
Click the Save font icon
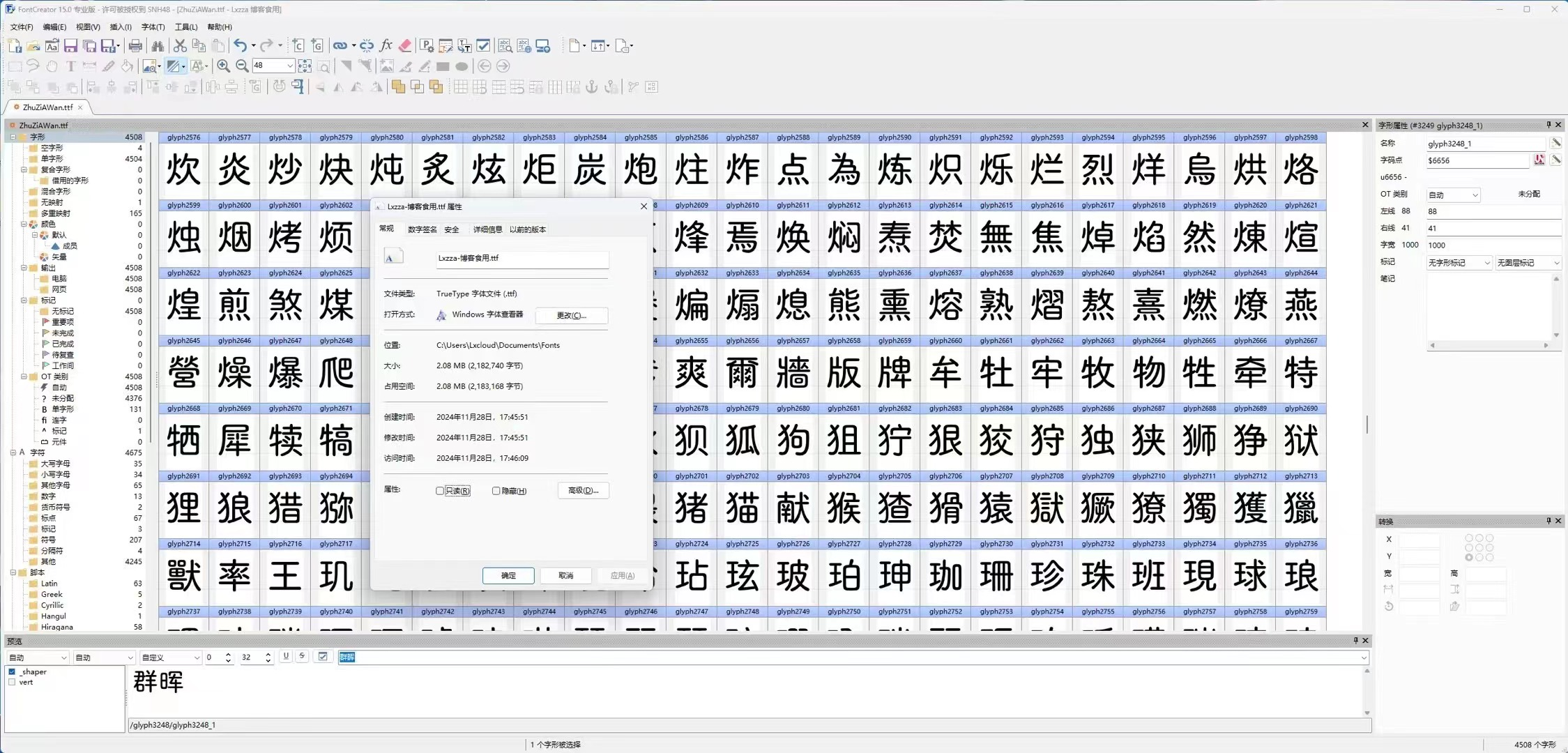[70, 46]
